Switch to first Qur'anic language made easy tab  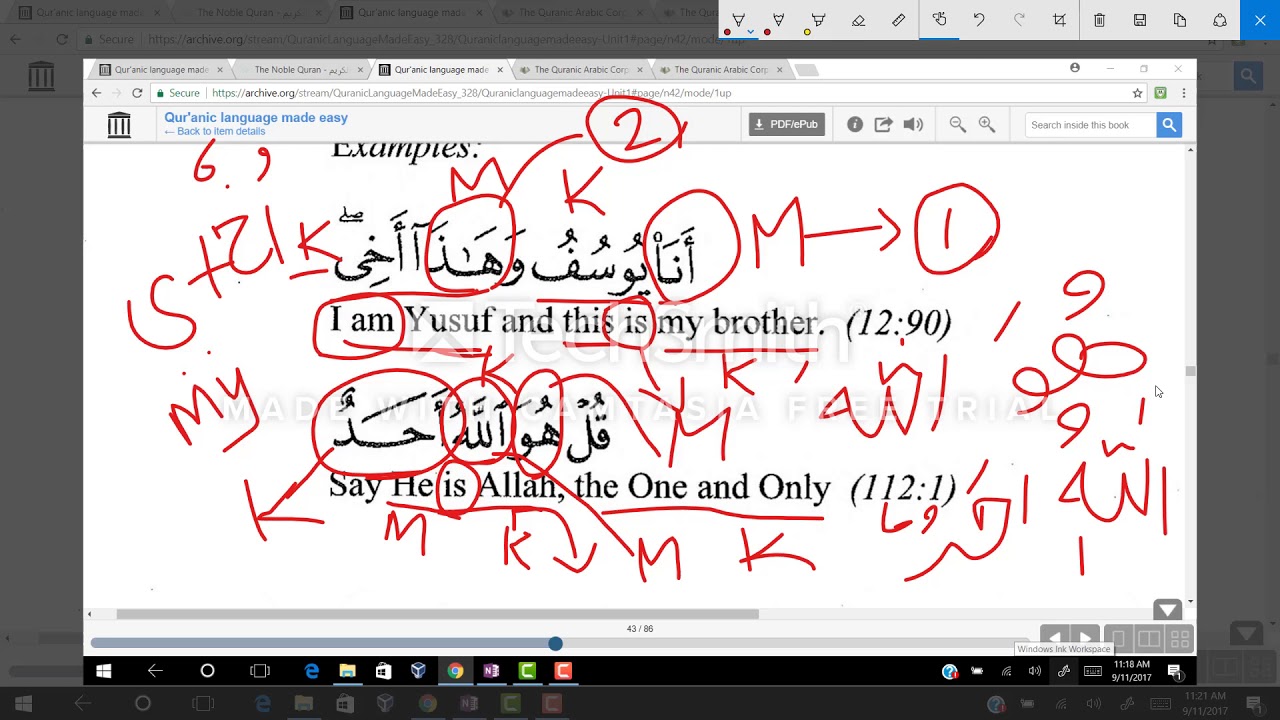pyautogui.click(x=160, y=70)
